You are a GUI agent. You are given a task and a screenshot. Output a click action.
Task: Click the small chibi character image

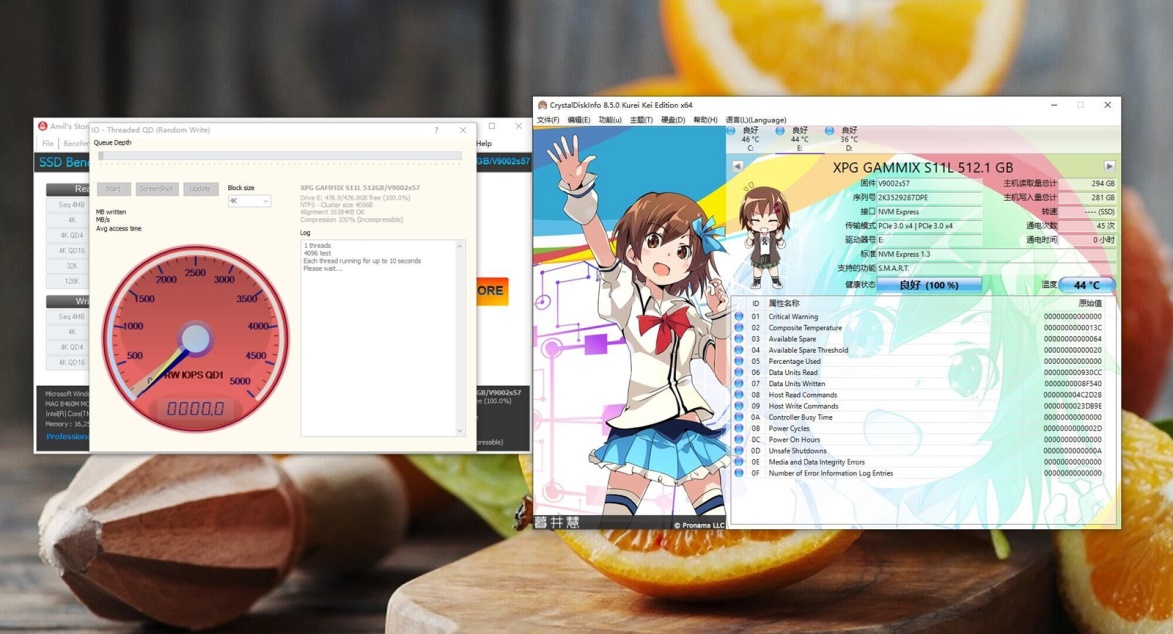(x=764, y=236)
